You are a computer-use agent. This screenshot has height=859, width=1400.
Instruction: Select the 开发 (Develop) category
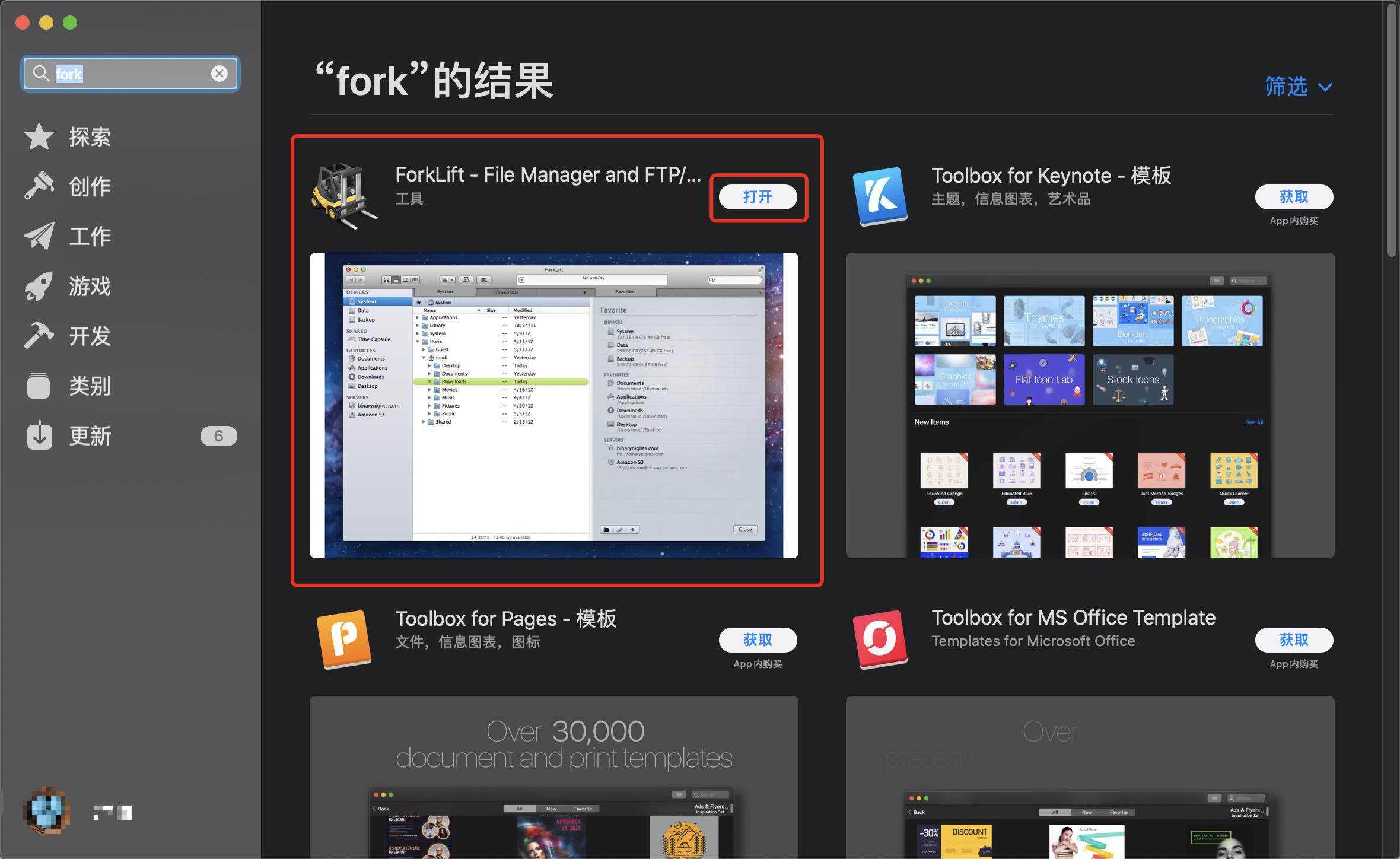click(89, 336)
